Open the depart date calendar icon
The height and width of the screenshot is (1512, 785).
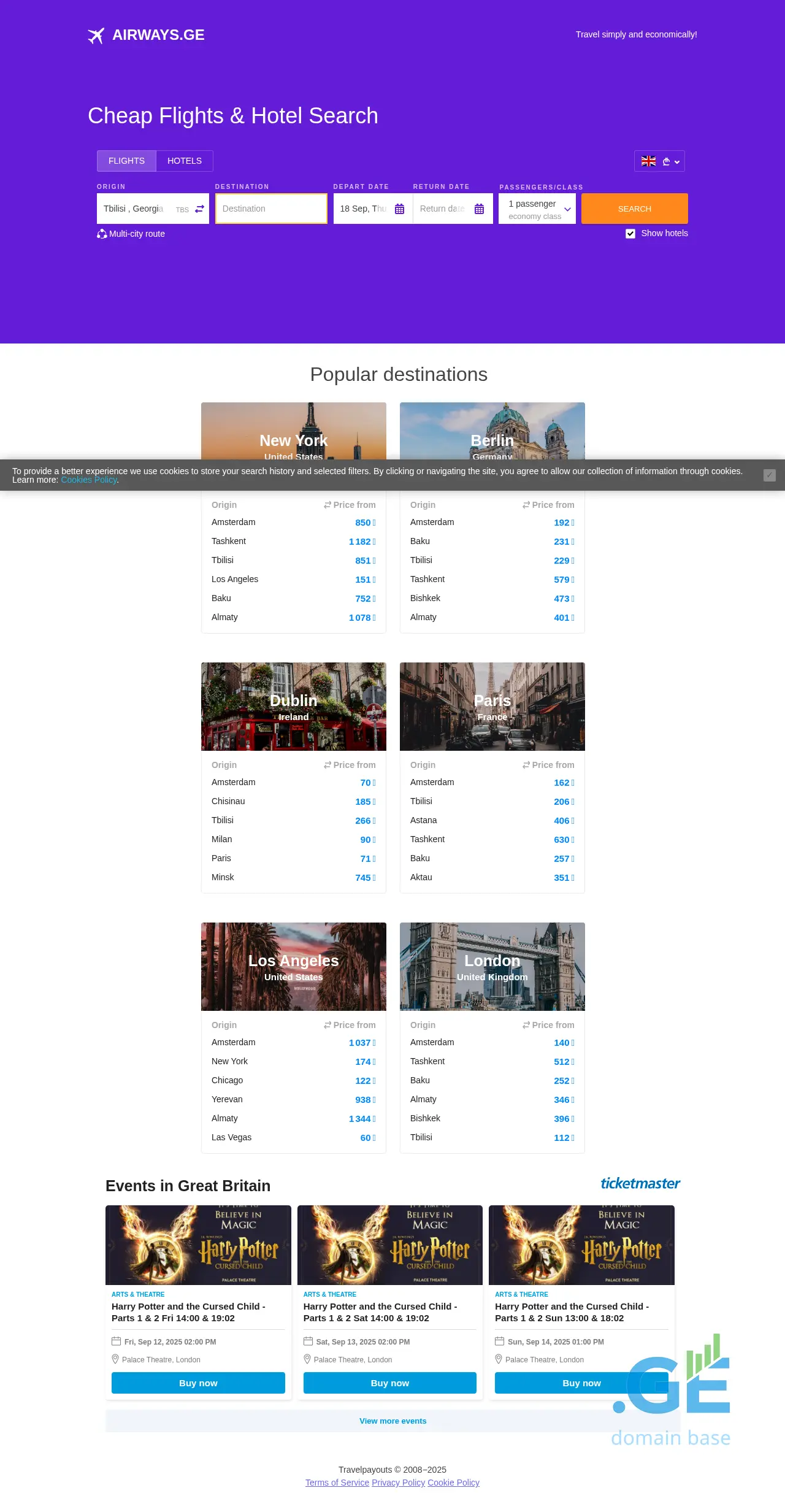click(x=399, y=209)
